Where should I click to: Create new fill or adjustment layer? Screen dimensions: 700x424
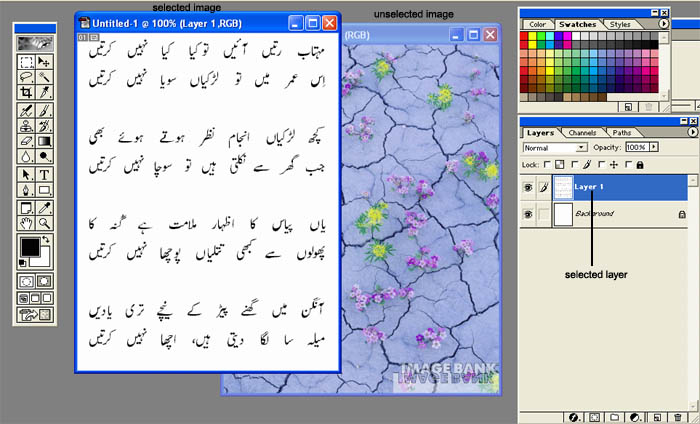point(634,418)
